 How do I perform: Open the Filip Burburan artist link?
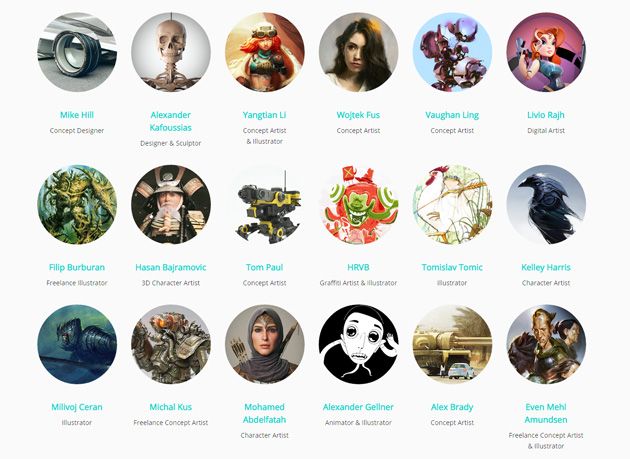(x=77, y=267)
